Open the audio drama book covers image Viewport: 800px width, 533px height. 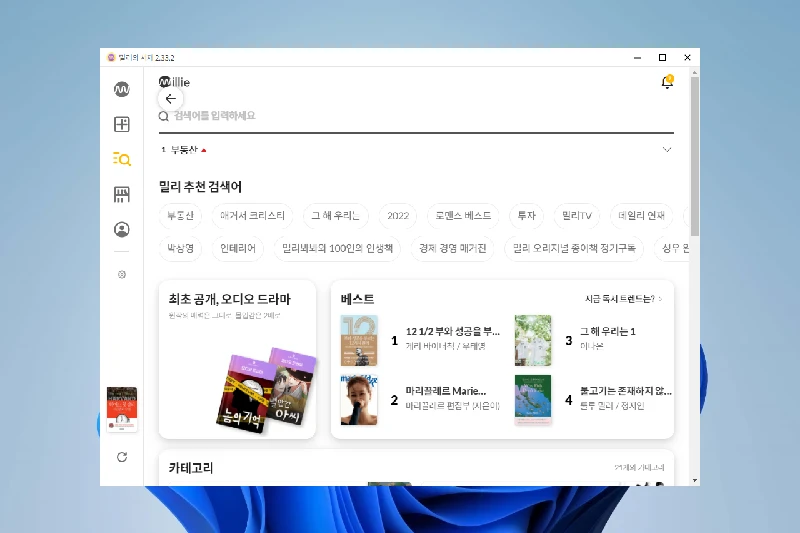tap(266, 390)
